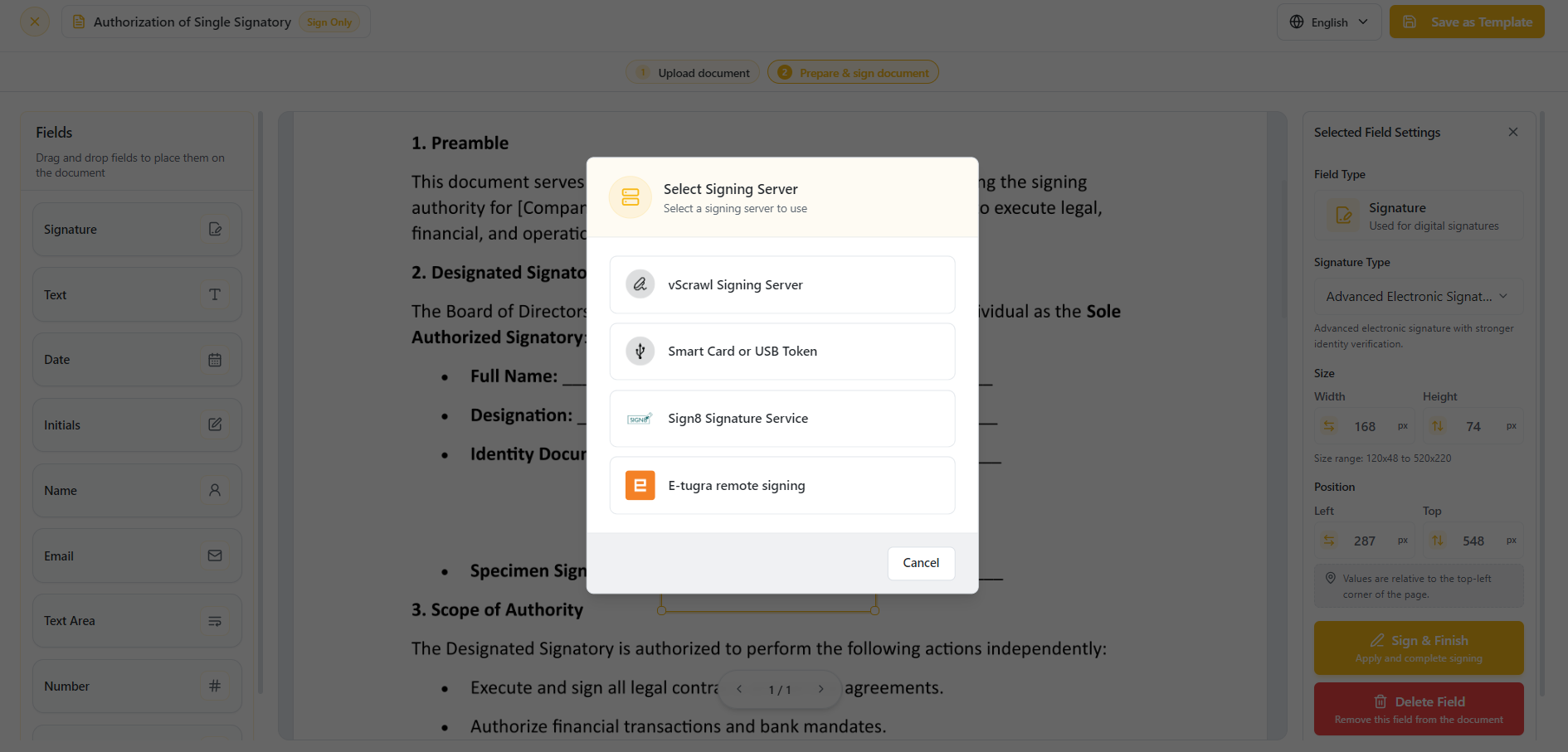Click the Delete Field button
This screenshot has height=752, width=1568.
pyautogui.click(x=1419, y=709)
